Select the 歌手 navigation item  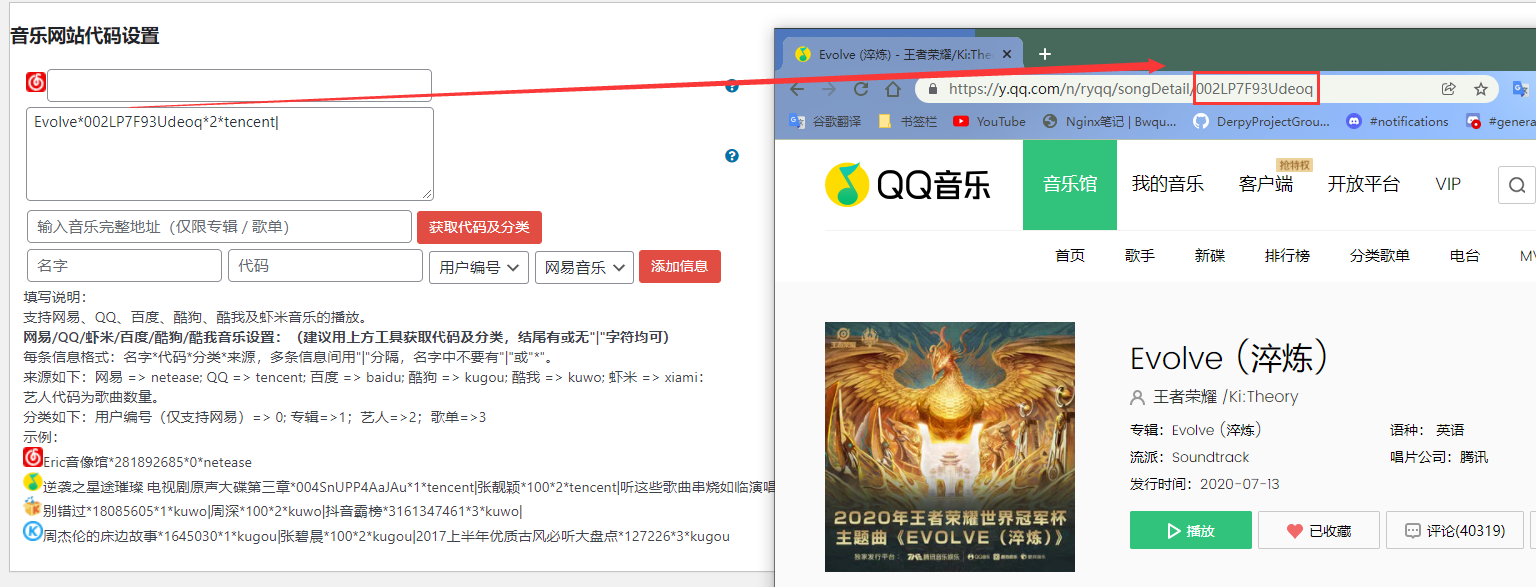pyautogui.click(x=1139, y=256)
